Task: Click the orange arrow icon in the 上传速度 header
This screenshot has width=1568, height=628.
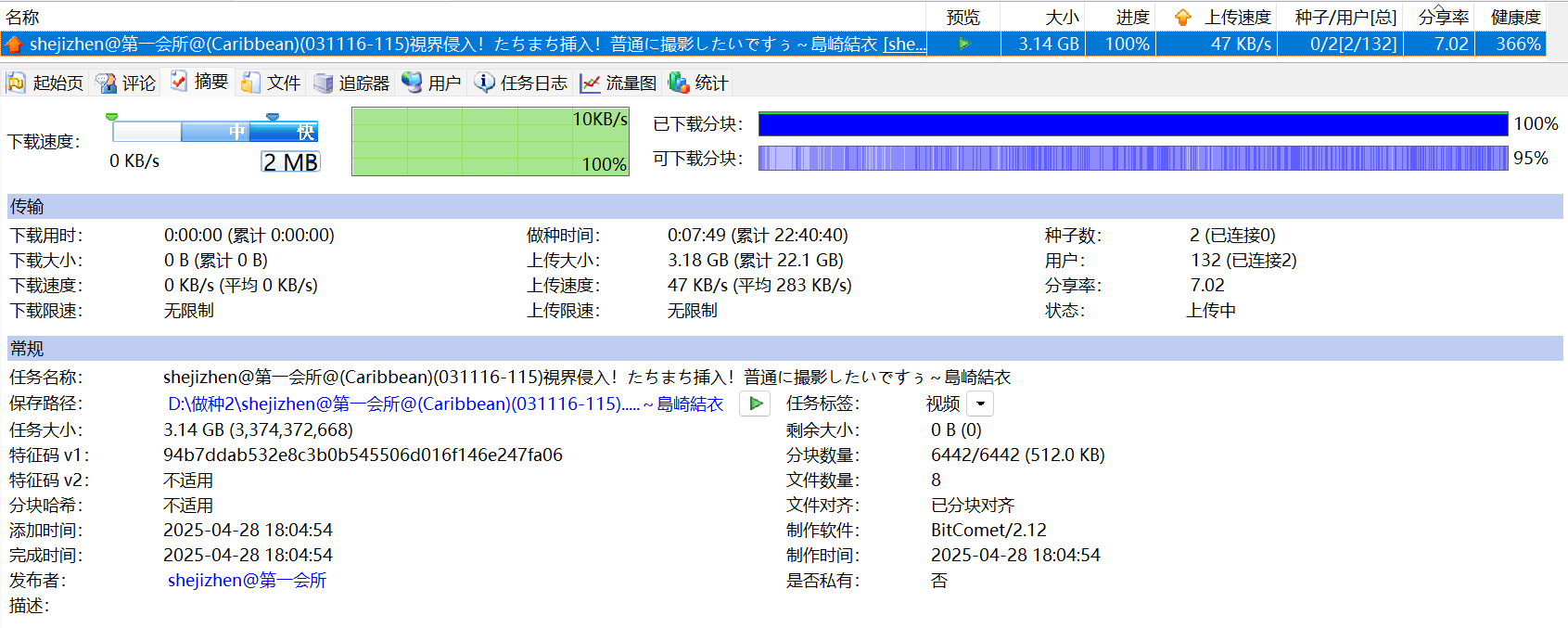Action: [x=1182, y=18]
